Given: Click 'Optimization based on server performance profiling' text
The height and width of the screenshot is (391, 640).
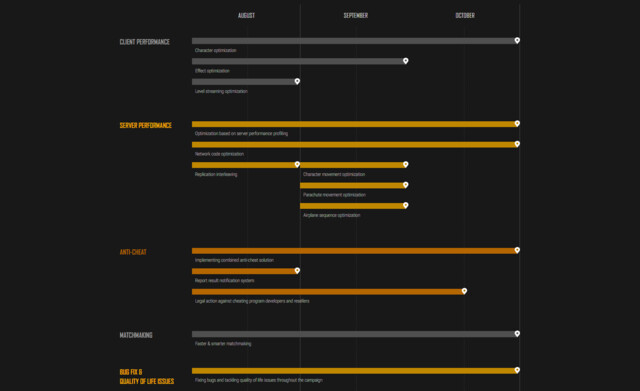Looking at the screenshot, I should [x=241, y=133].
